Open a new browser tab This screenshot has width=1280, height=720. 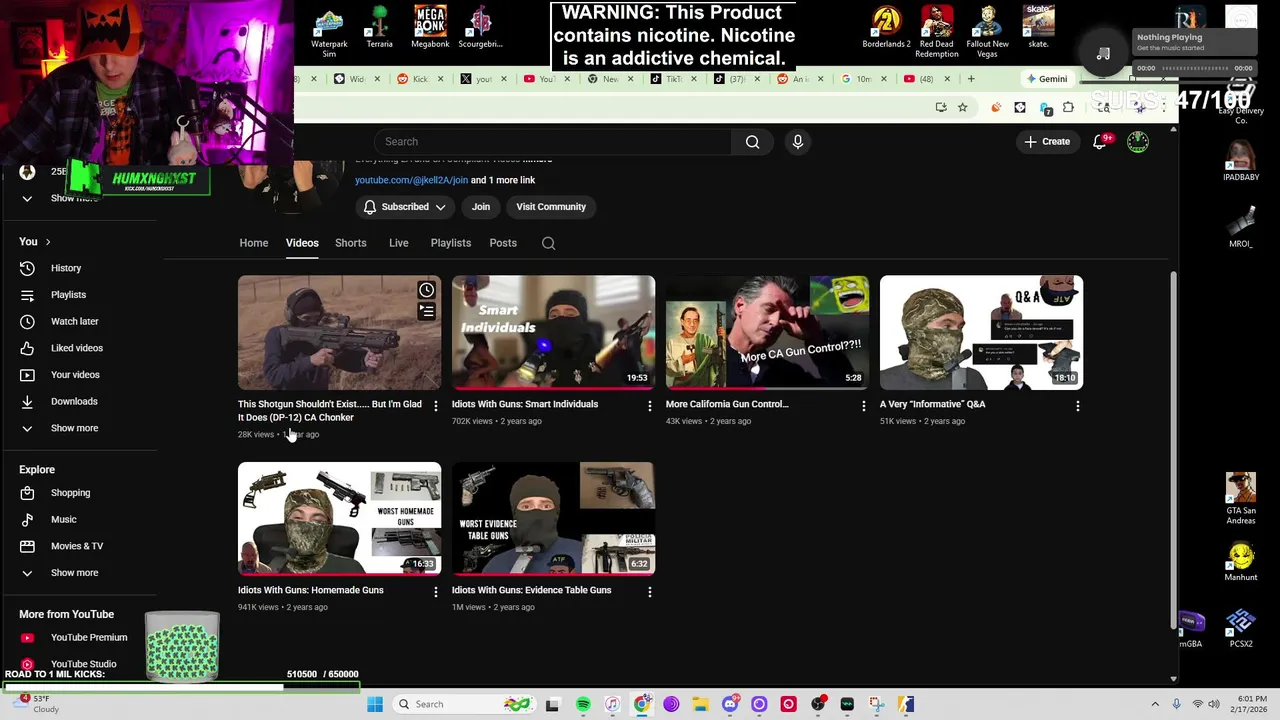tap(970, 79)
